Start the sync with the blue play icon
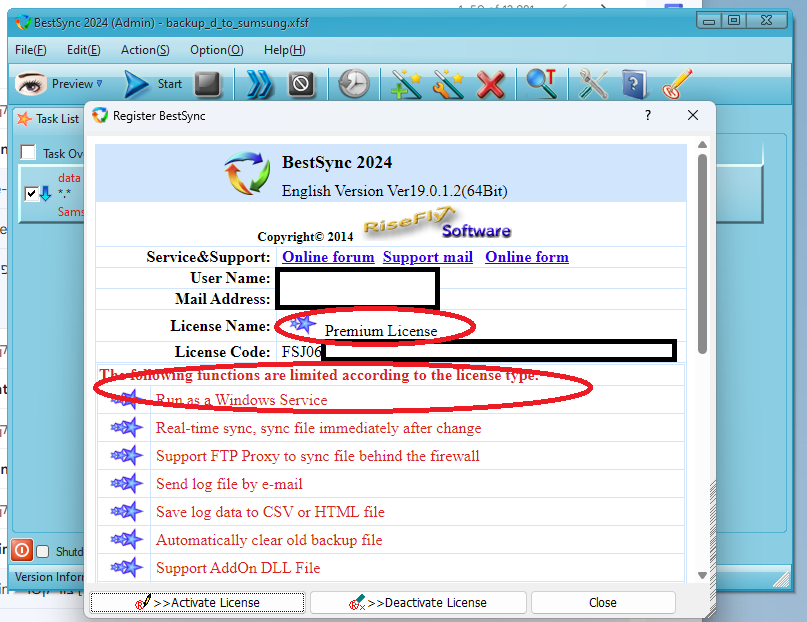 [x=136, y=84]
